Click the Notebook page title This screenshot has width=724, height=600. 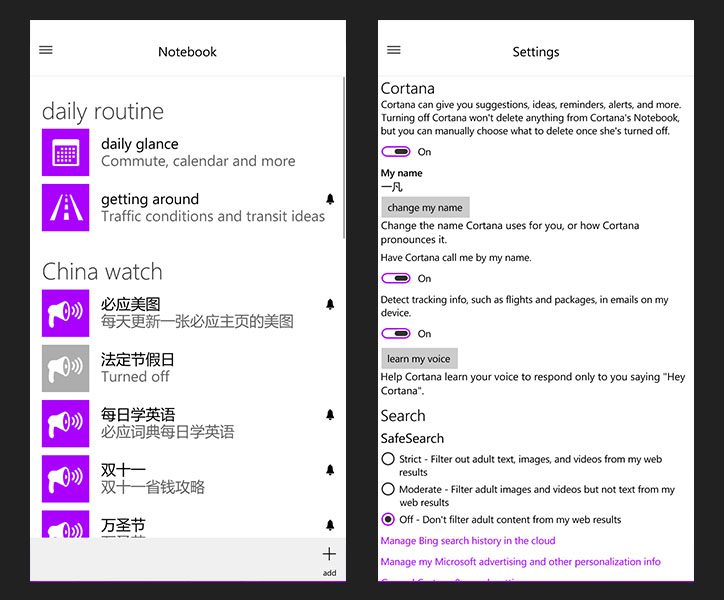[187, 52]
